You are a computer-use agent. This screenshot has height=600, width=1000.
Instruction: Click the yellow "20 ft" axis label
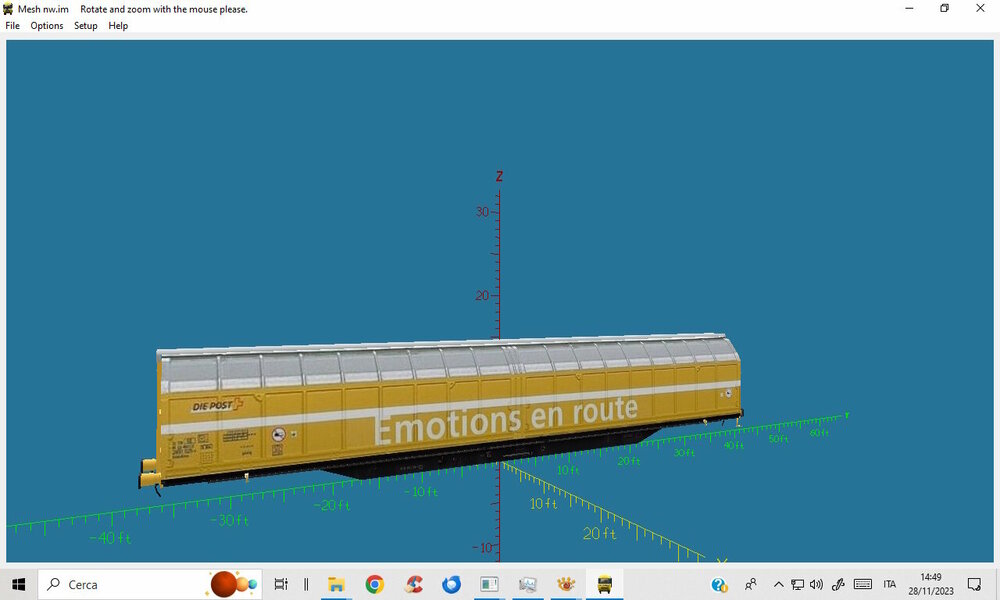[x=599, y=533]
